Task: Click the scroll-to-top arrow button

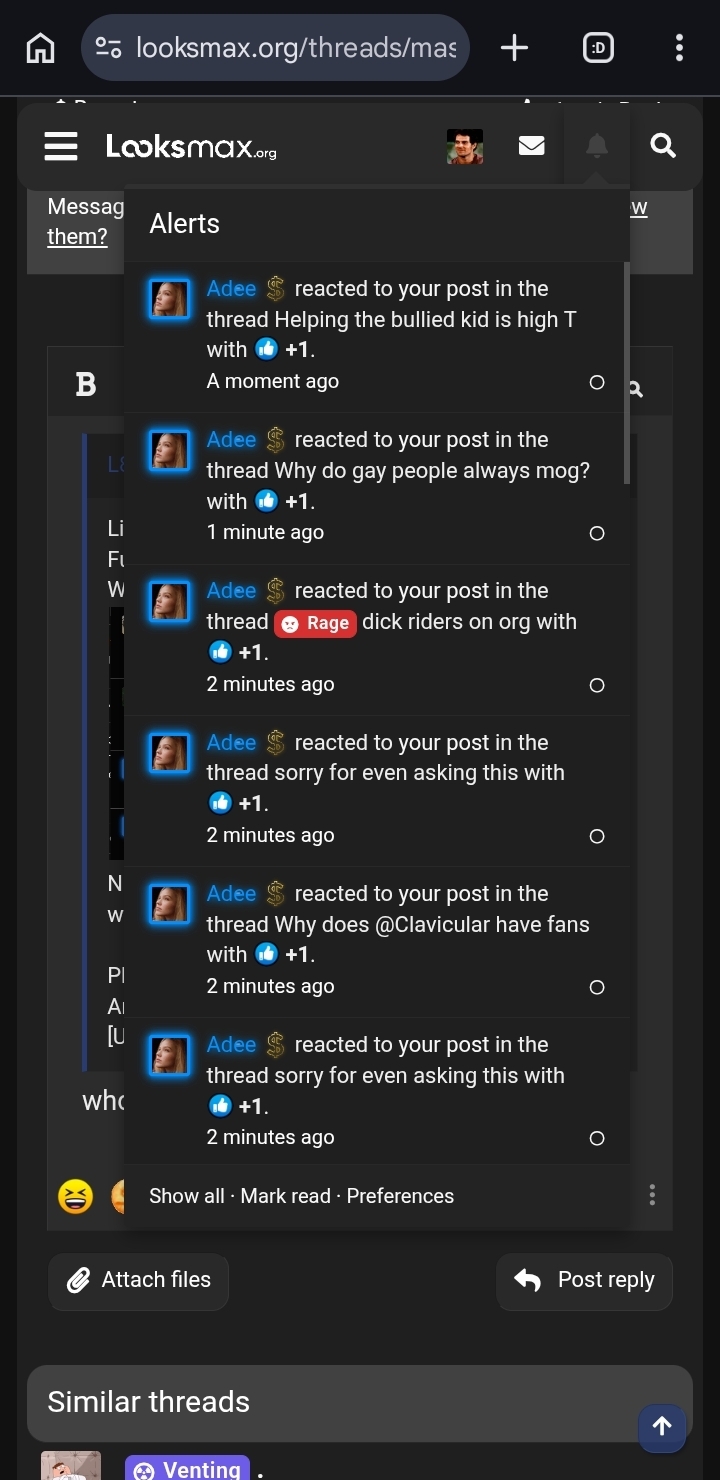Action: [662, 1427]
